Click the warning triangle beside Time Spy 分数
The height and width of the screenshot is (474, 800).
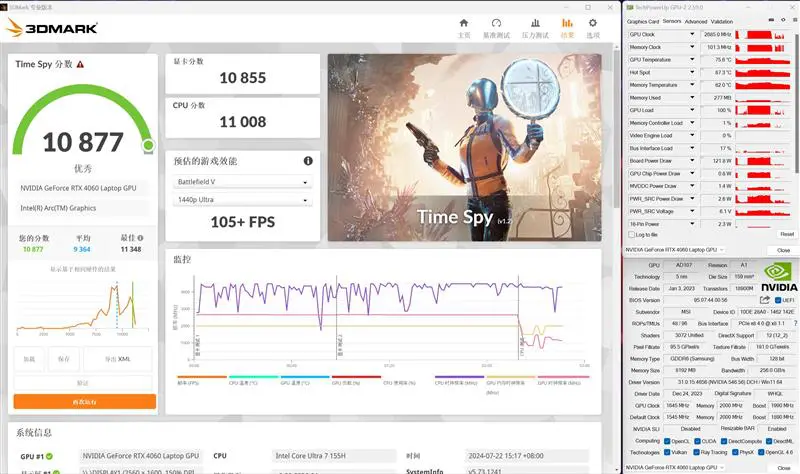(x=80, y=64)
